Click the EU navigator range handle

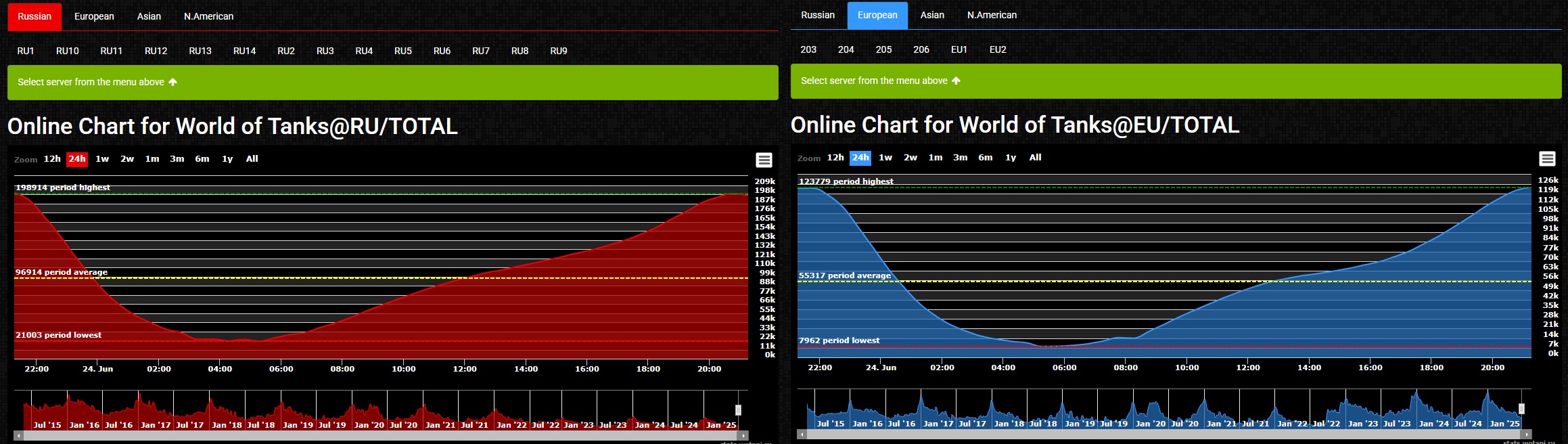1521,409
